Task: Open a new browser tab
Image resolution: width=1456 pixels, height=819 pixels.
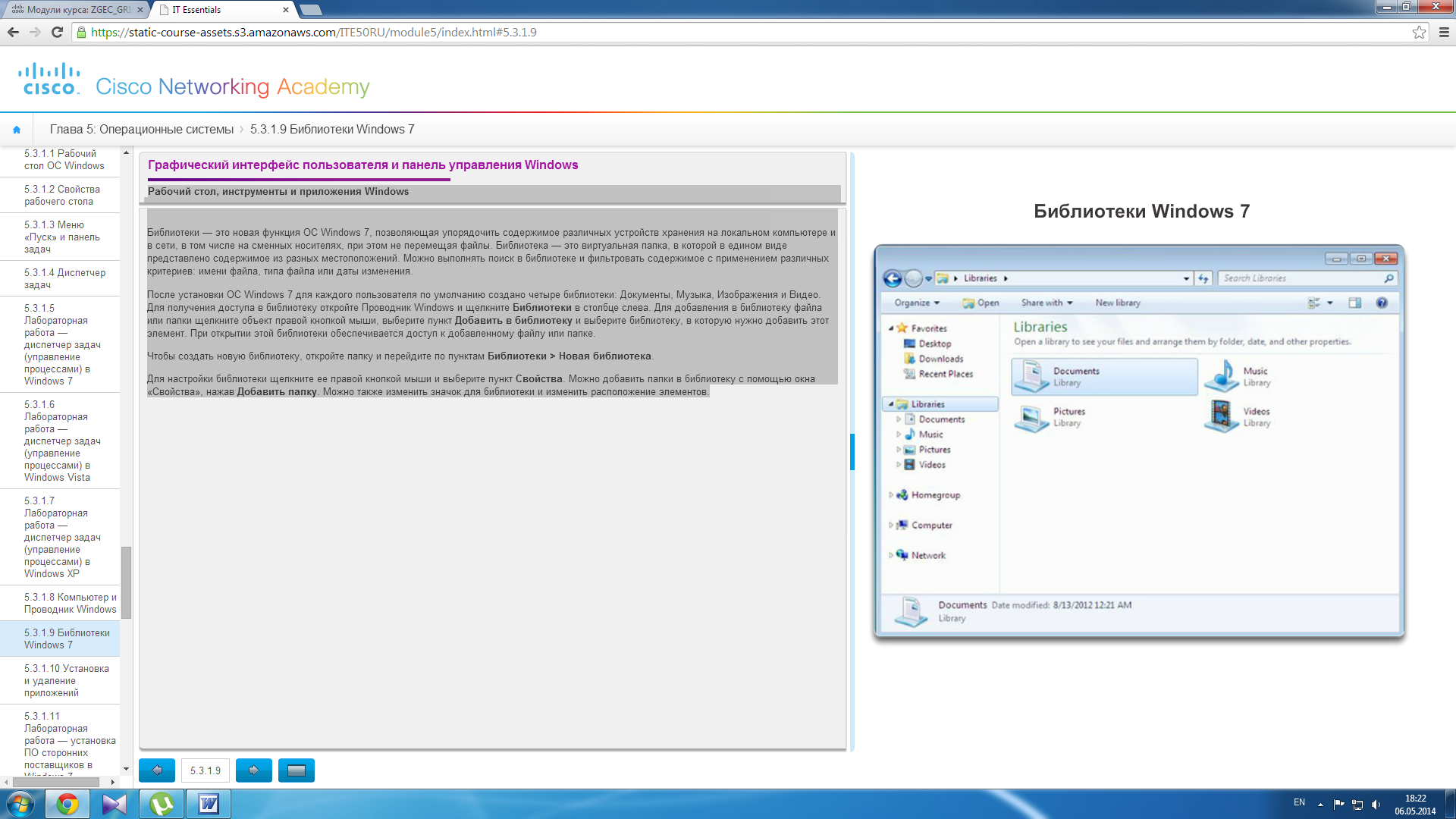Action: coord(310,10)
